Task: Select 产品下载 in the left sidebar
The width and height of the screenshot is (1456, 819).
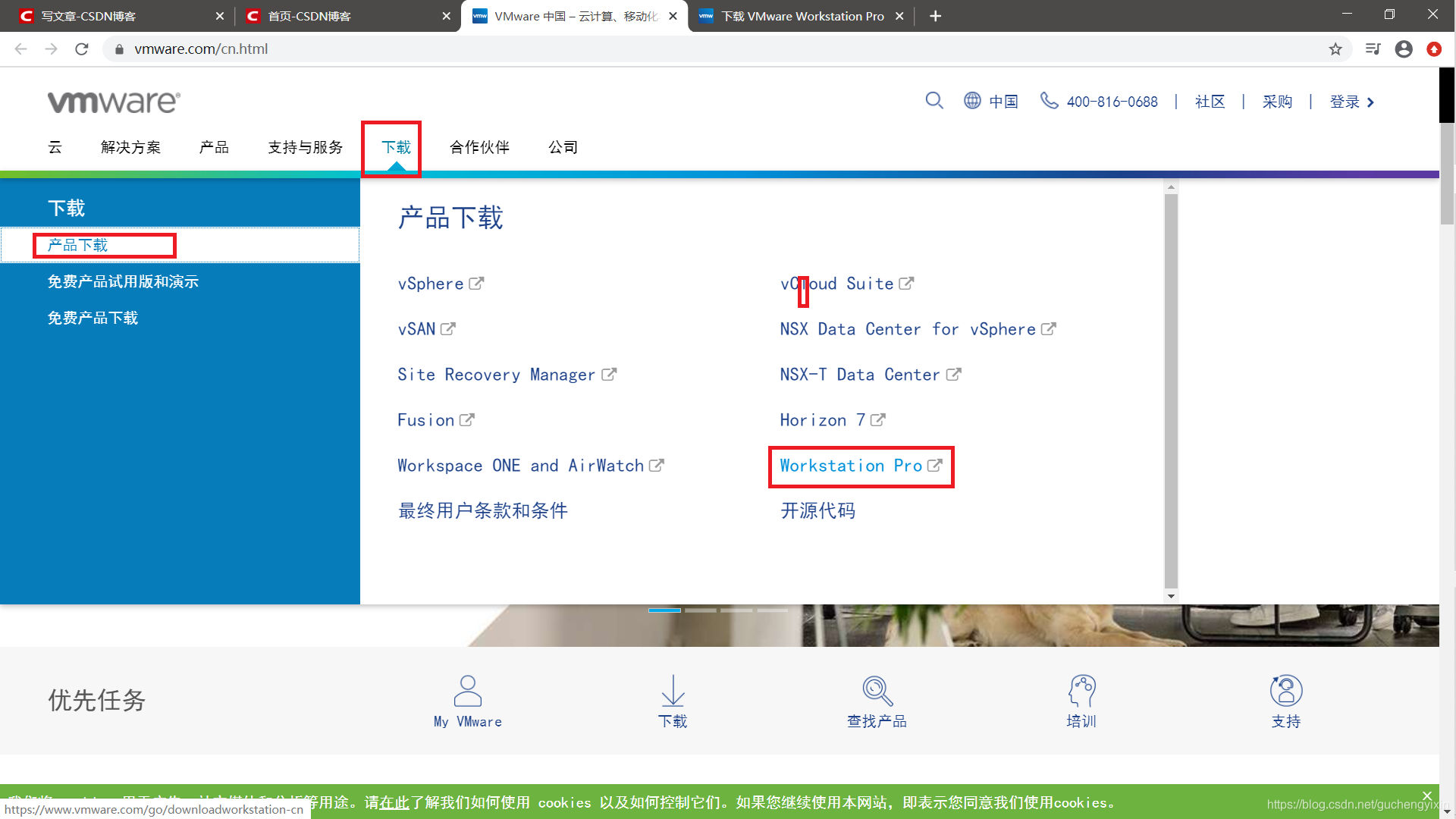Action: (180, 245)
